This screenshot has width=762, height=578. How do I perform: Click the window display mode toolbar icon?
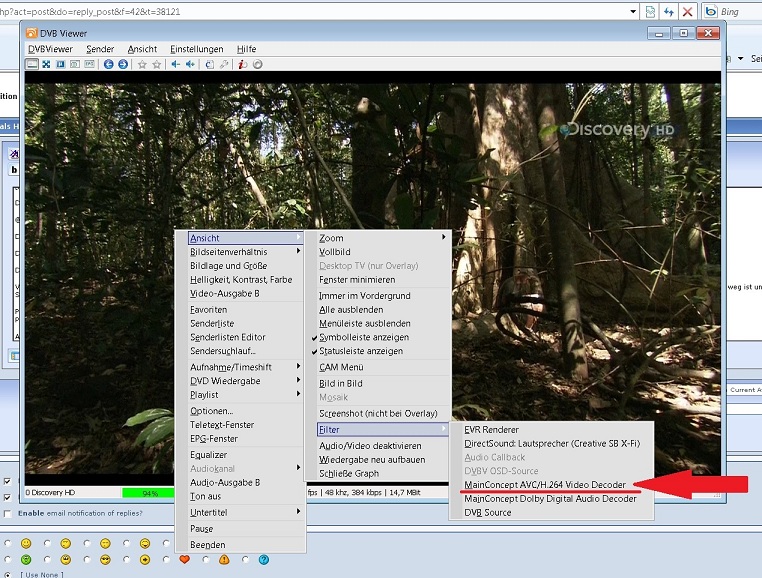[32, 64]
